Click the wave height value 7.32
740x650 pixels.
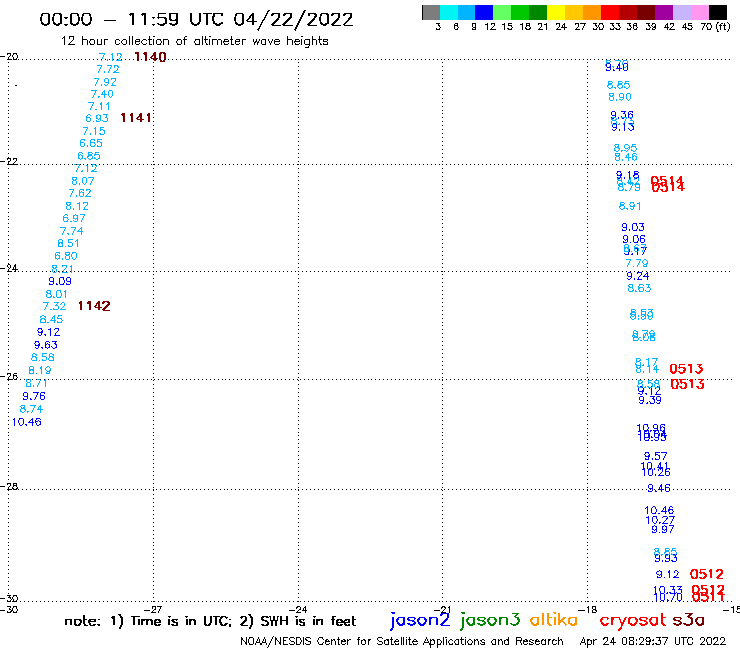pos(54,306)
